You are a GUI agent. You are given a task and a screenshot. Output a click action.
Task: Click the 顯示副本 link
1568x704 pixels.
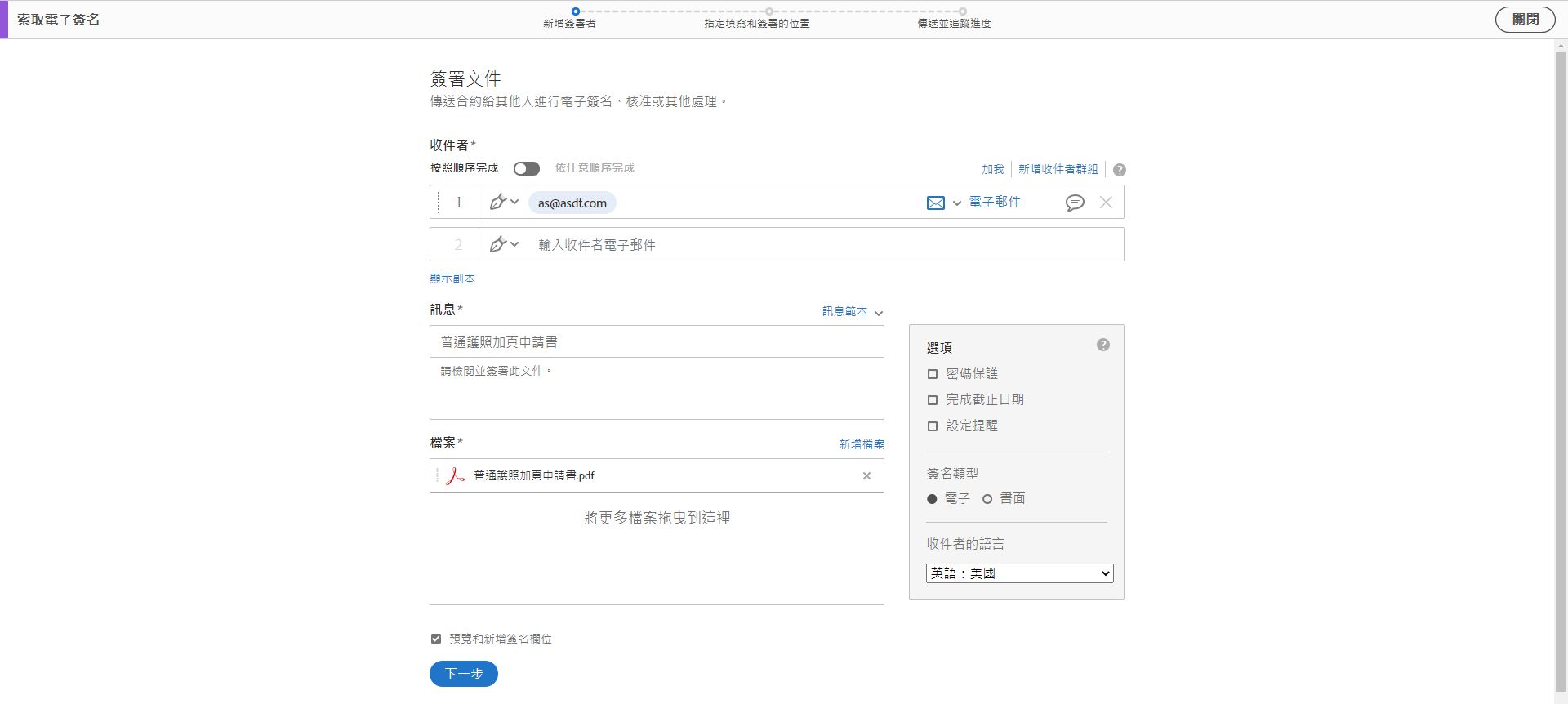pos(452,278)
